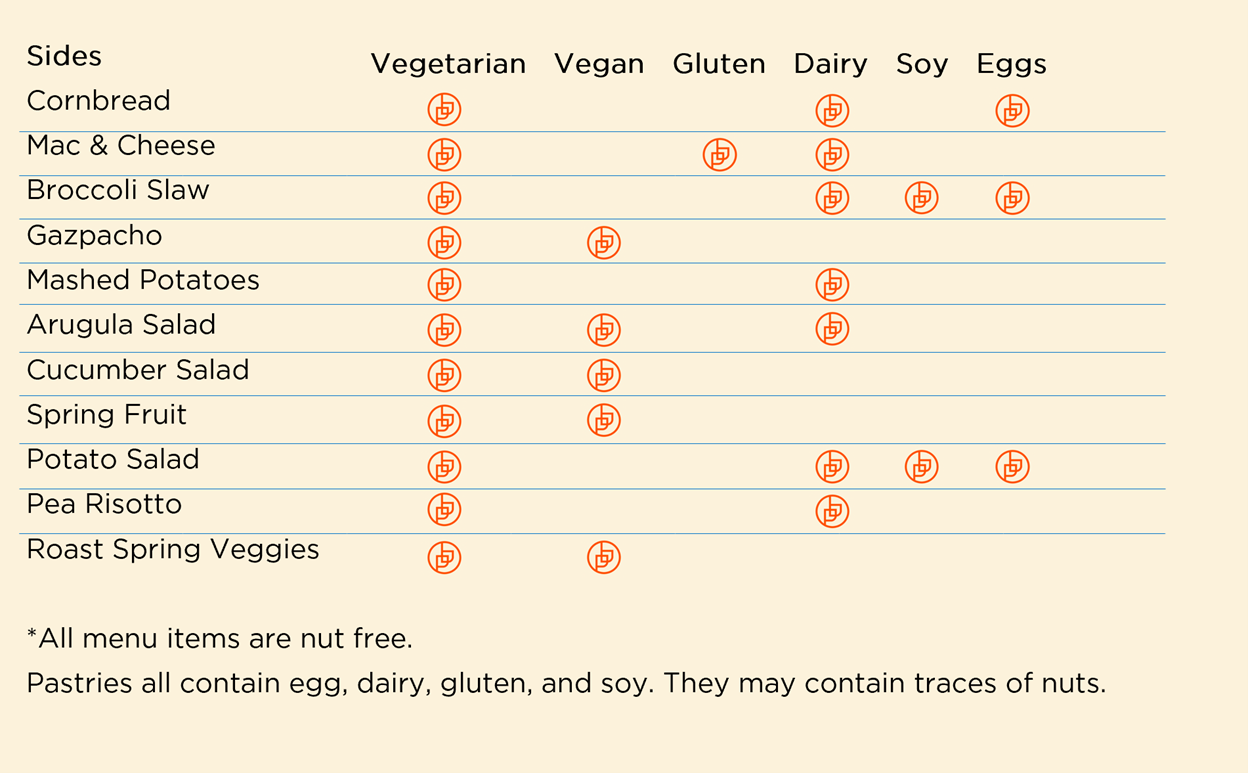Click the Cornbread Eggs marker icon

pos(1012,110)
